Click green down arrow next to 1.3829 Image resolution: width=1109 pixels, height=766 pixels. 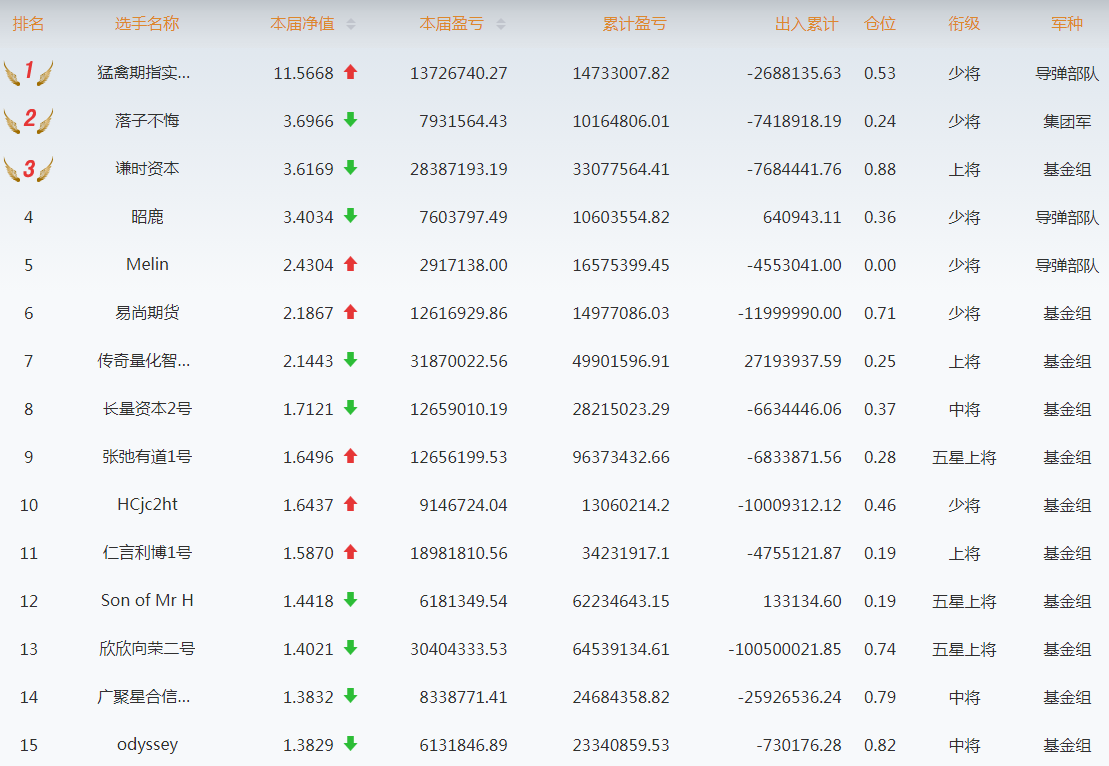tap(350, 743)
